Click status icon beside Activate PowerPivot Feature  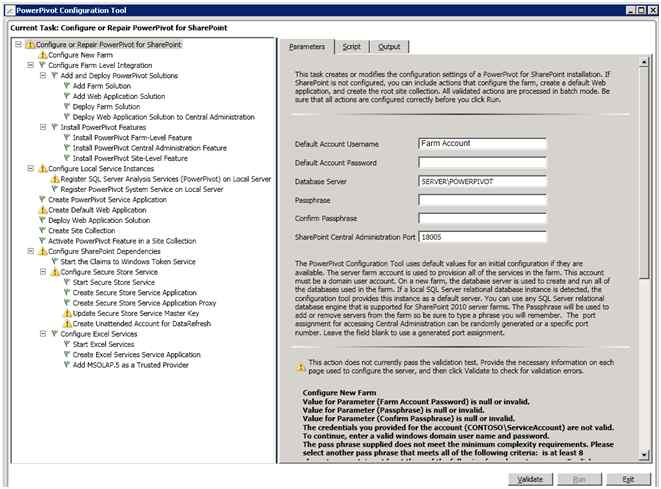click(x=42, y=241)
